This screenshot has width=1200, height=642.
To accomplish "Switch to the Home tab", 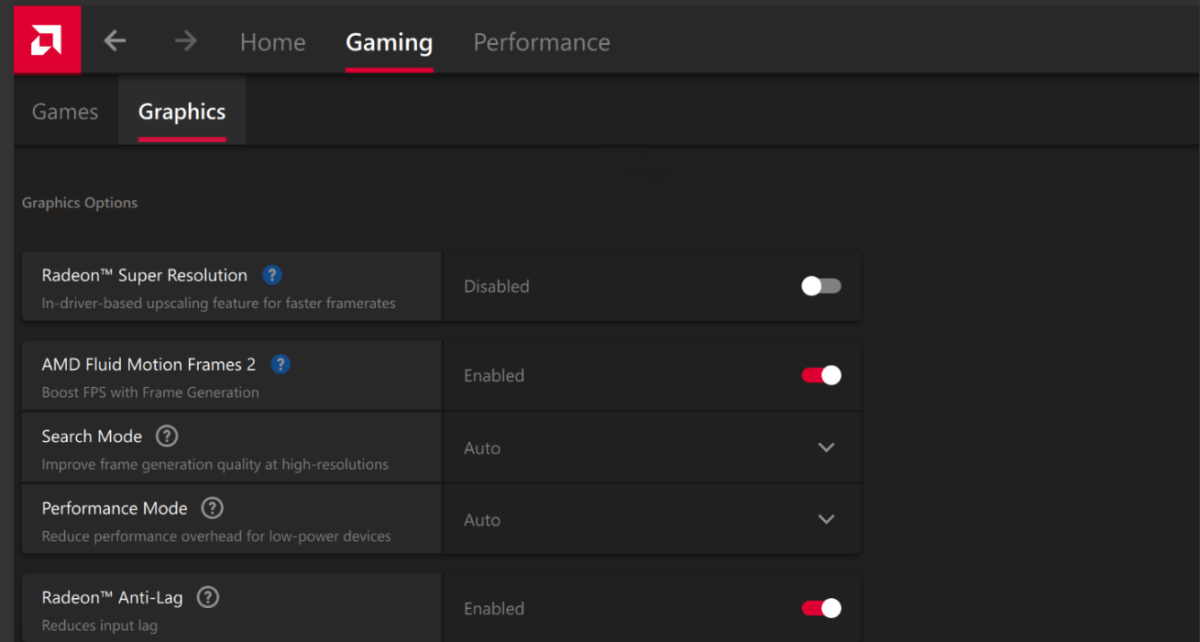I will pos(273,42).
